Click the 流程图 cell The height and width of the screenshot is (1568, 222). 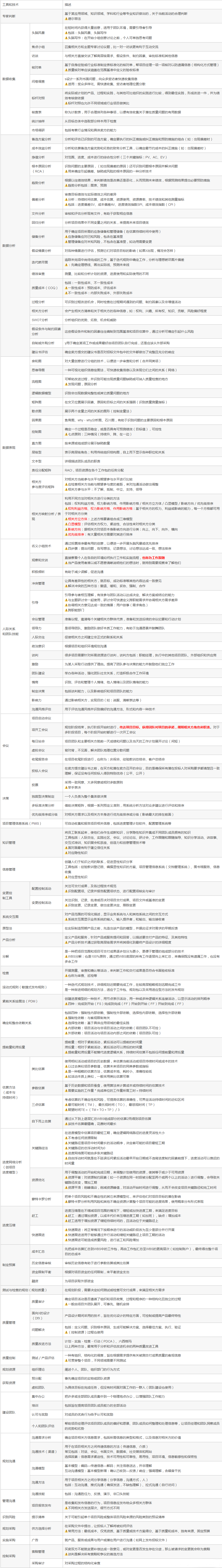coord(46,382)
